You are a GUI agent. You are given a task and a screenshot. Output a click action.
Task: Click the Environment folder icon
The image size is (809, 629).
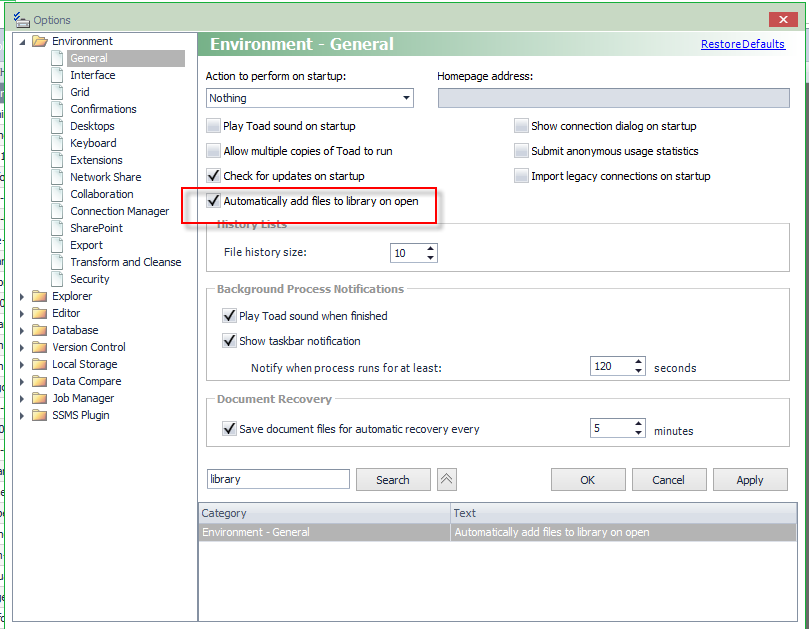[x=40, y=41]
